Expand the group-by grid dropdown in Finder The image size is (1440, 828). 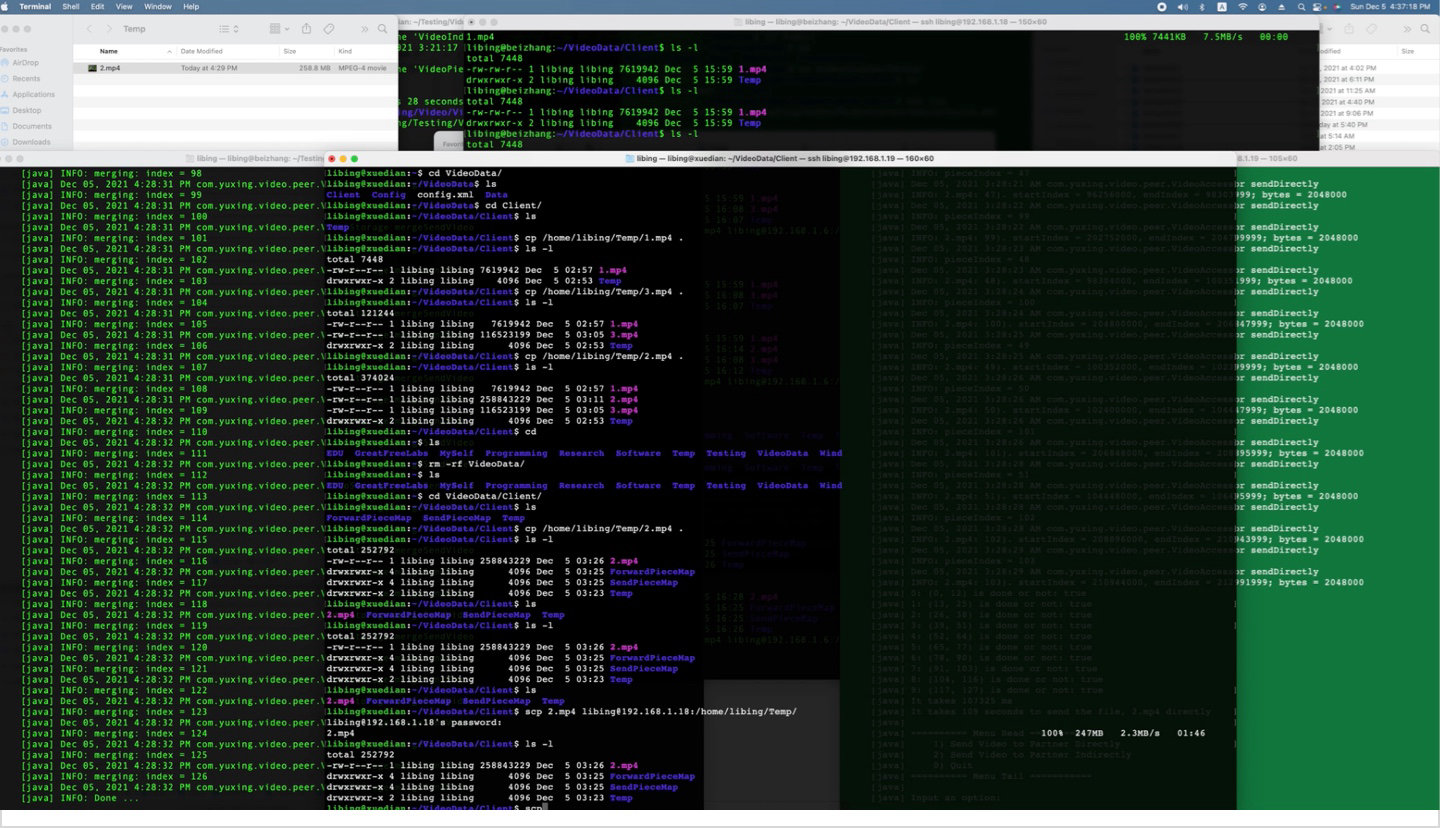coord(279,29)
